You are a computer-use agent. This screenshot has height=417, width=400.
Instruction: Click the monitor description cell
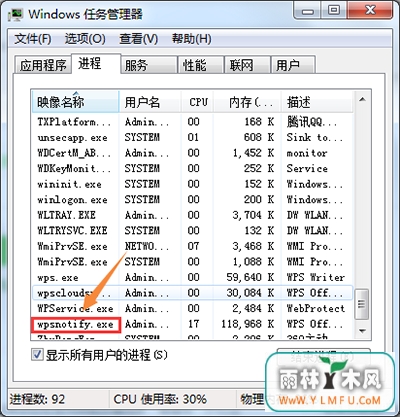point(307,153)
